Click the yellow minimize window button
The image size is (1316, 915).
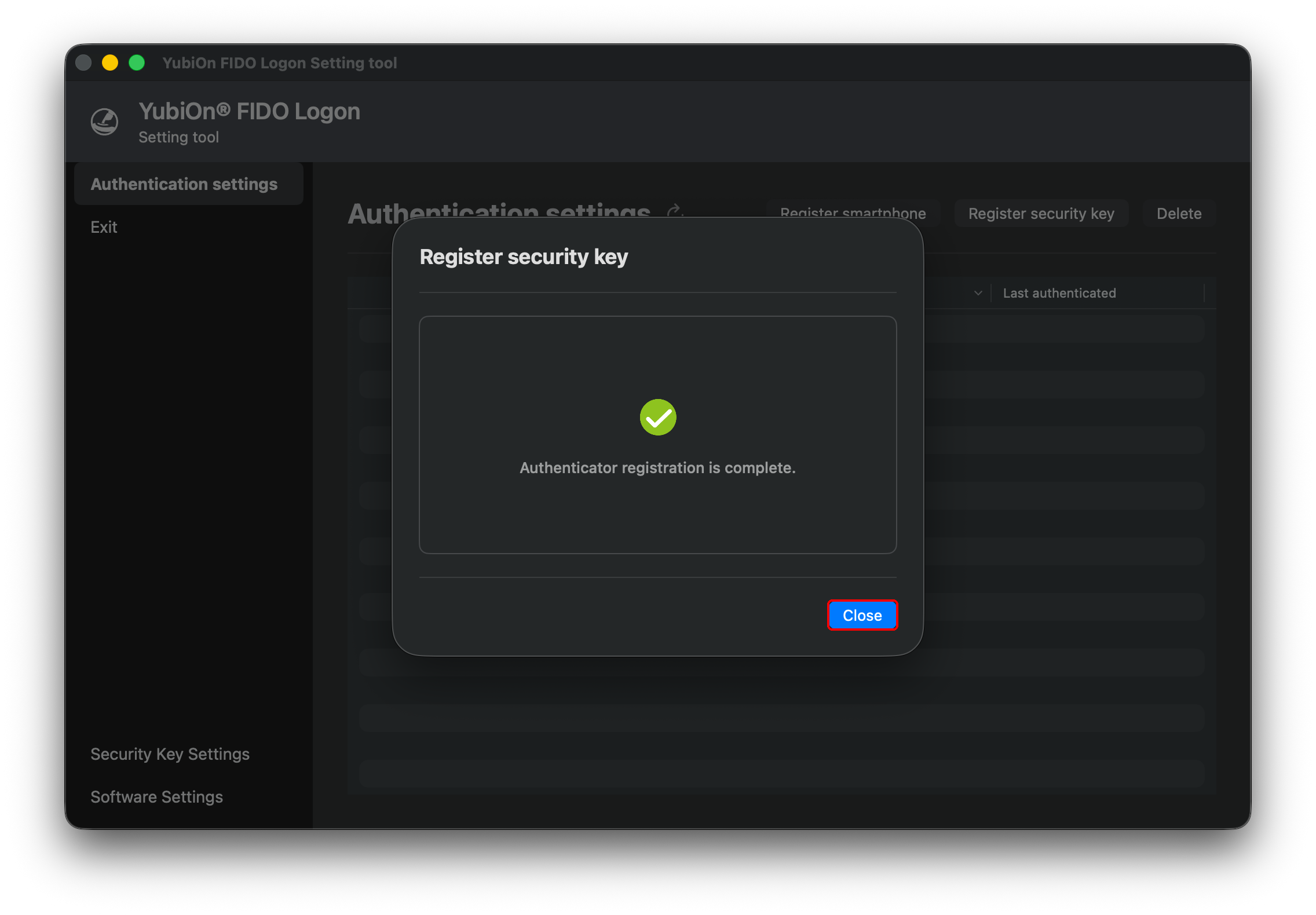(x=110, y=63)
